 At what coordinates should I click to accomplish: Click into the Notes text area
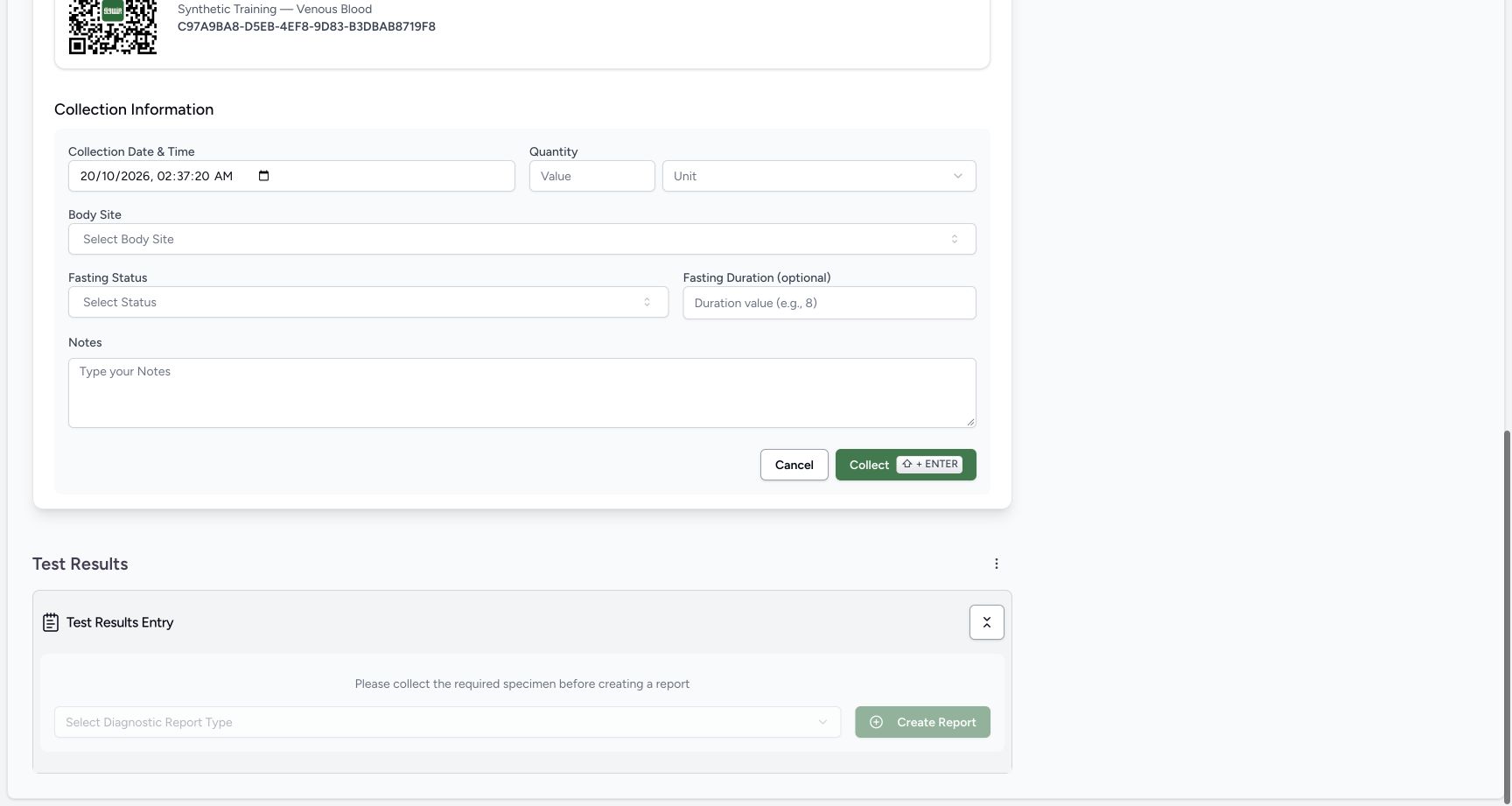521,393
